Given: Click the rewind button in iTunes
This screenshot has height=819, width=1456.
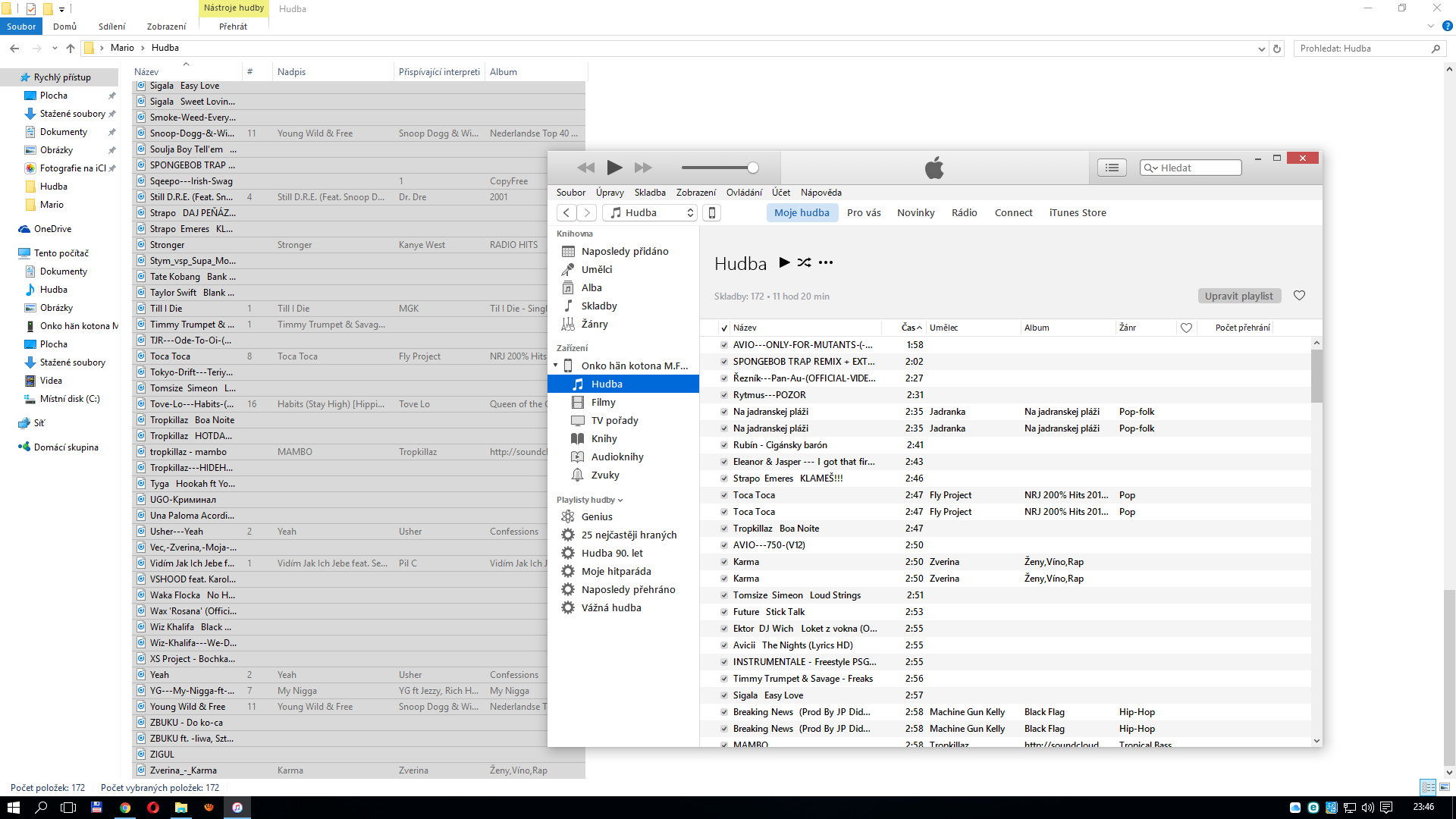Looking at the screenshot, I should coord(585,168).
